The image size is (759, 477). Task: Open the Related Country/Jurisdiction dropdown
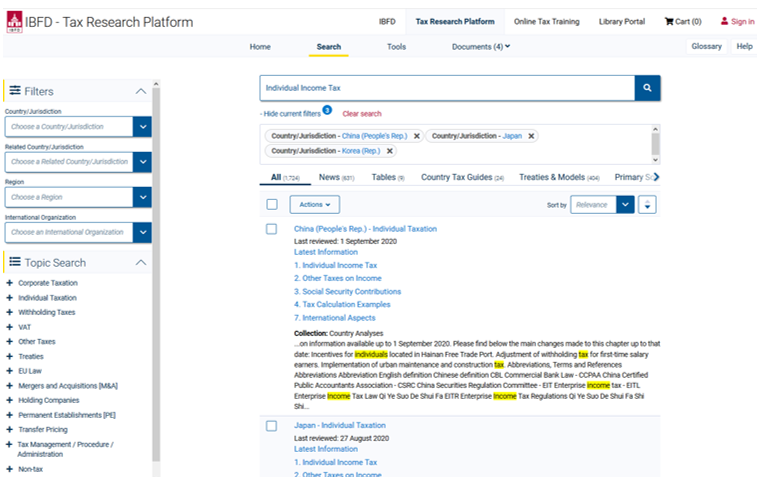click(x=78, y=162)
